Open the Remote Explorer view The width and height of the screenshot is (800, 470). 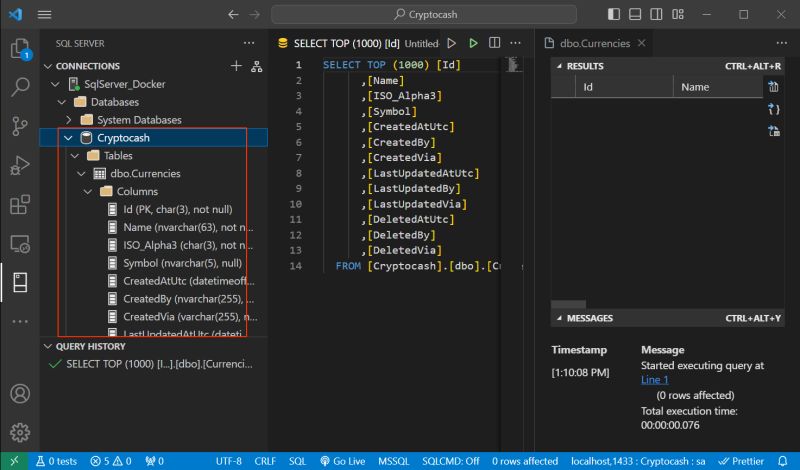point(20,244)
